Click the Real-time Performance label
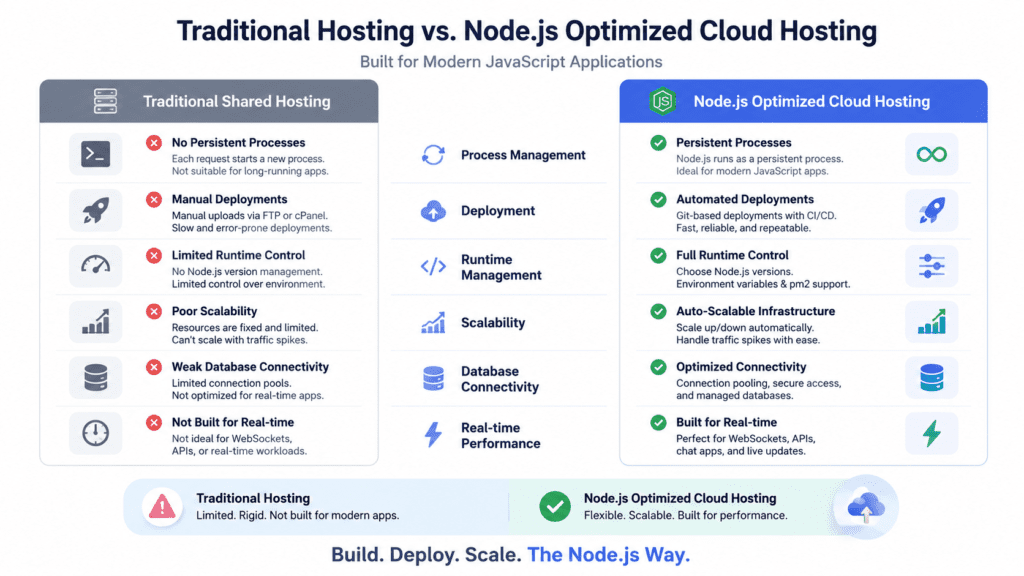 pyautogui.click(x=500, y=435)
